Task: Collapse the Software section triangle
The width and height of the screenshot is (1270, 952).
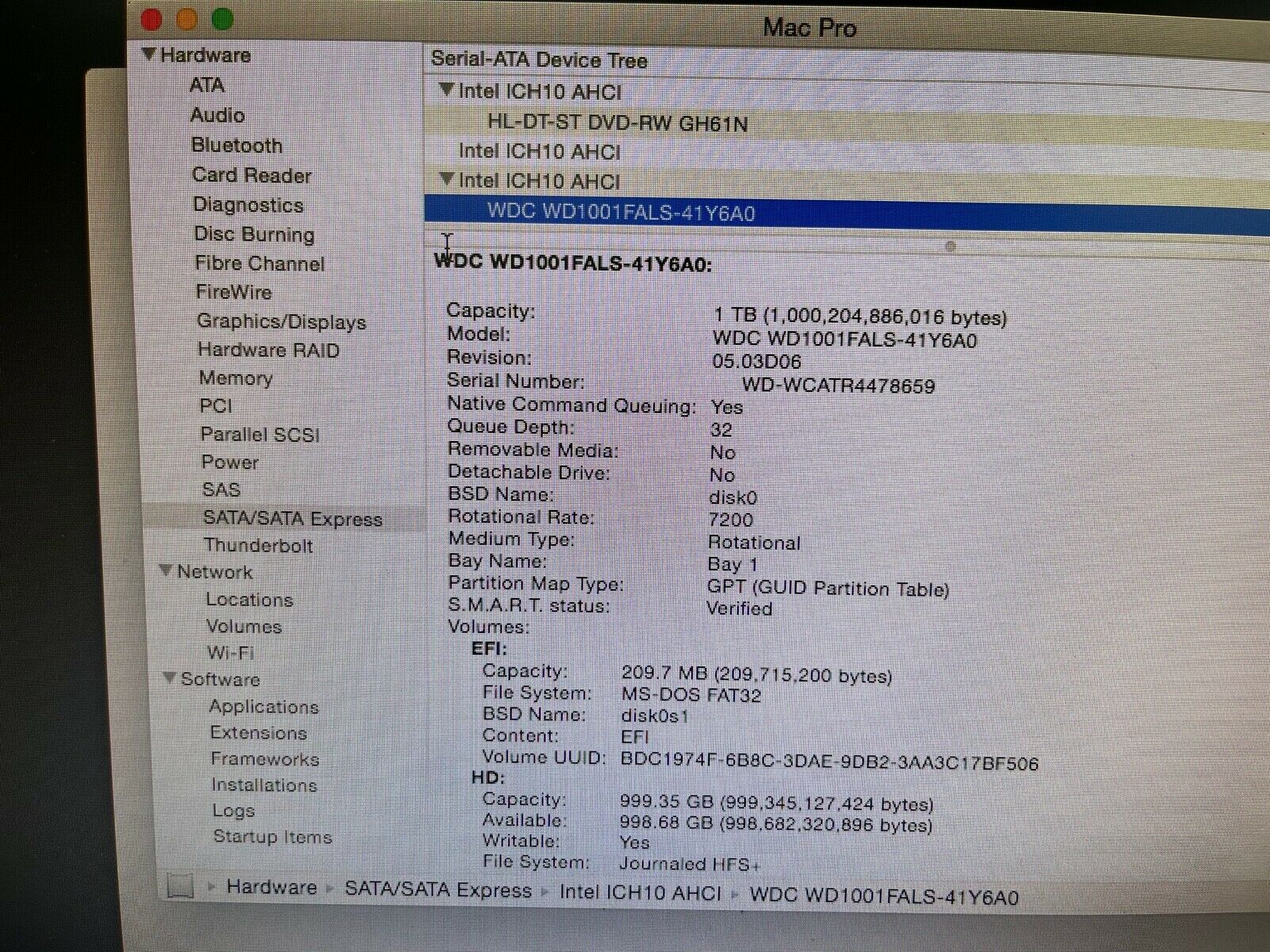Action: click(170, 678)
